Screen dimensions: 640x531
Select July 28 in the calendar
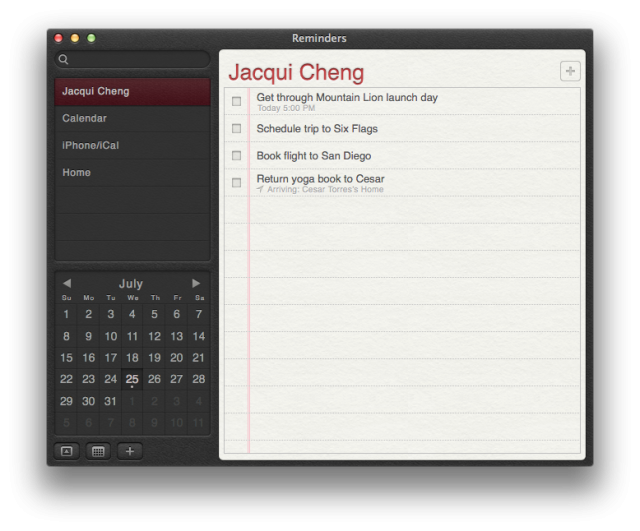pyautogui.click(x=199, y=379)
